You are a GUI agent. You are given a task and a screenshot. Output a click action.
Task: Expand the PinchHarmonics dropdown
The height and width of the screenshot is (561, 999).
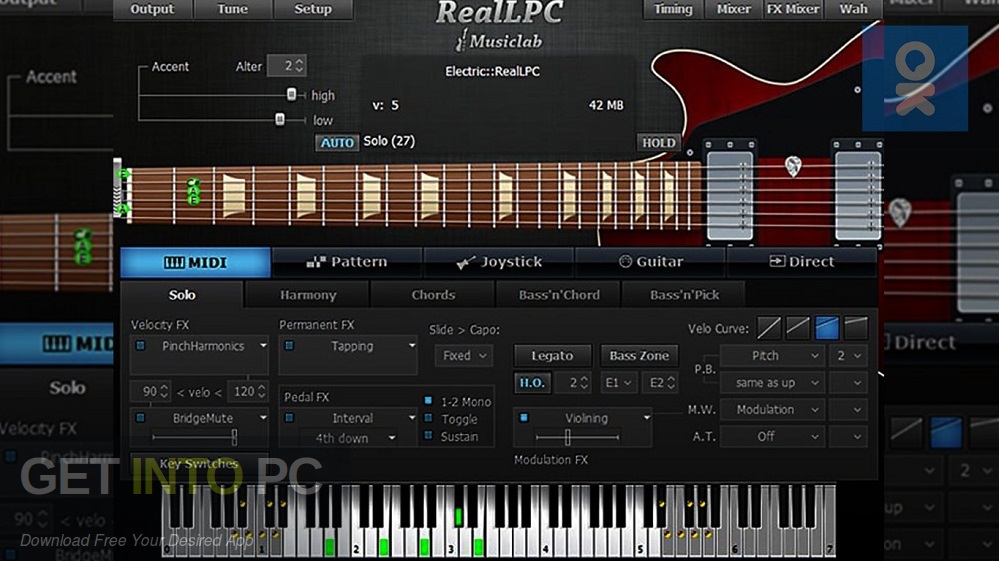(263, 346)
